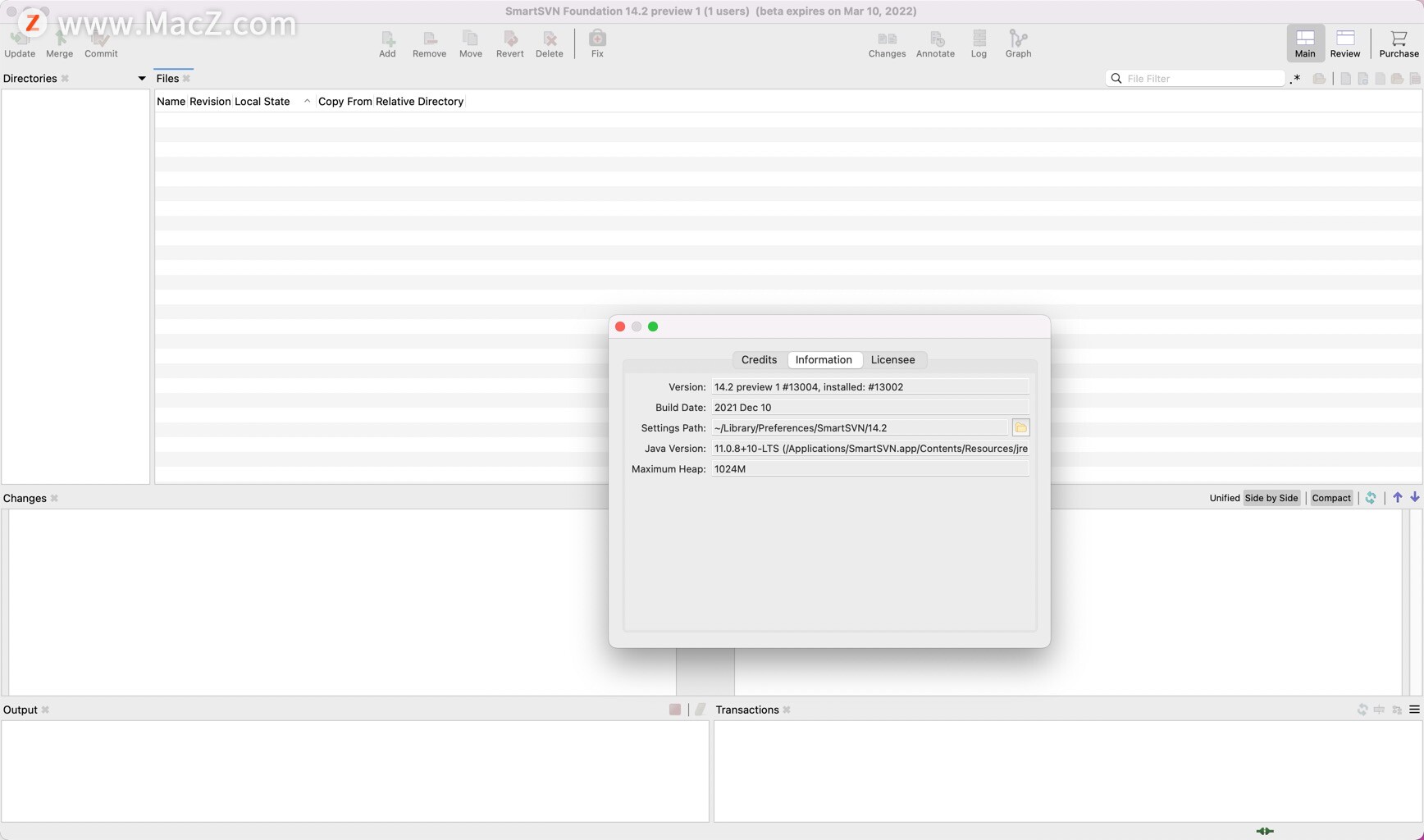Click the Move toolbar icon

tap(470, 43)
